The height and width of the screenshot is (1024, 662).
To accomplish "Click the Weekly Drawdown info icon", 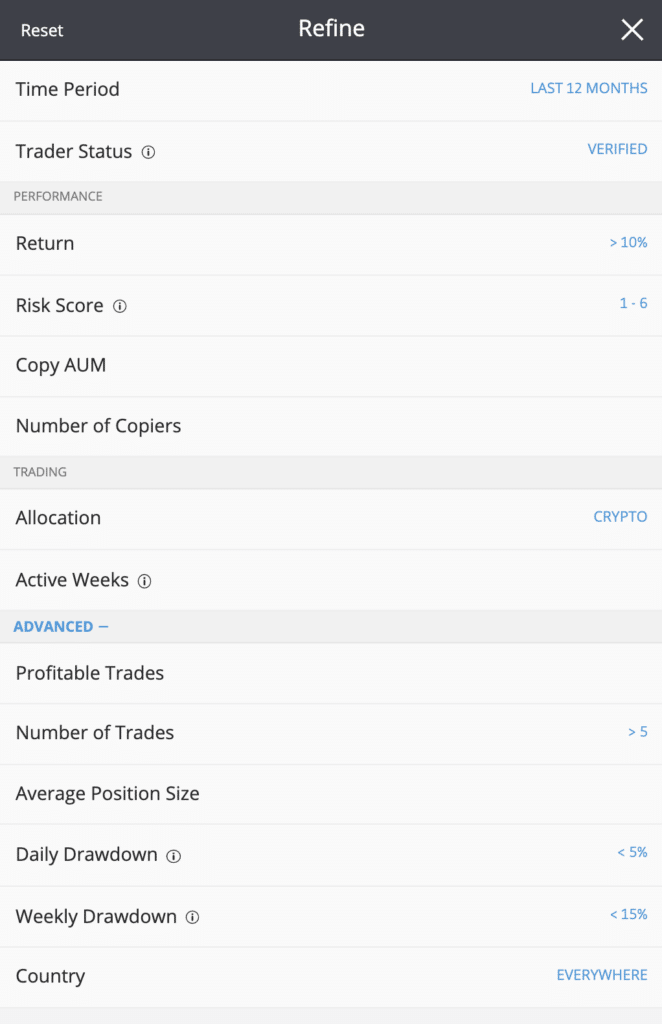I will [x=192, y=917].
